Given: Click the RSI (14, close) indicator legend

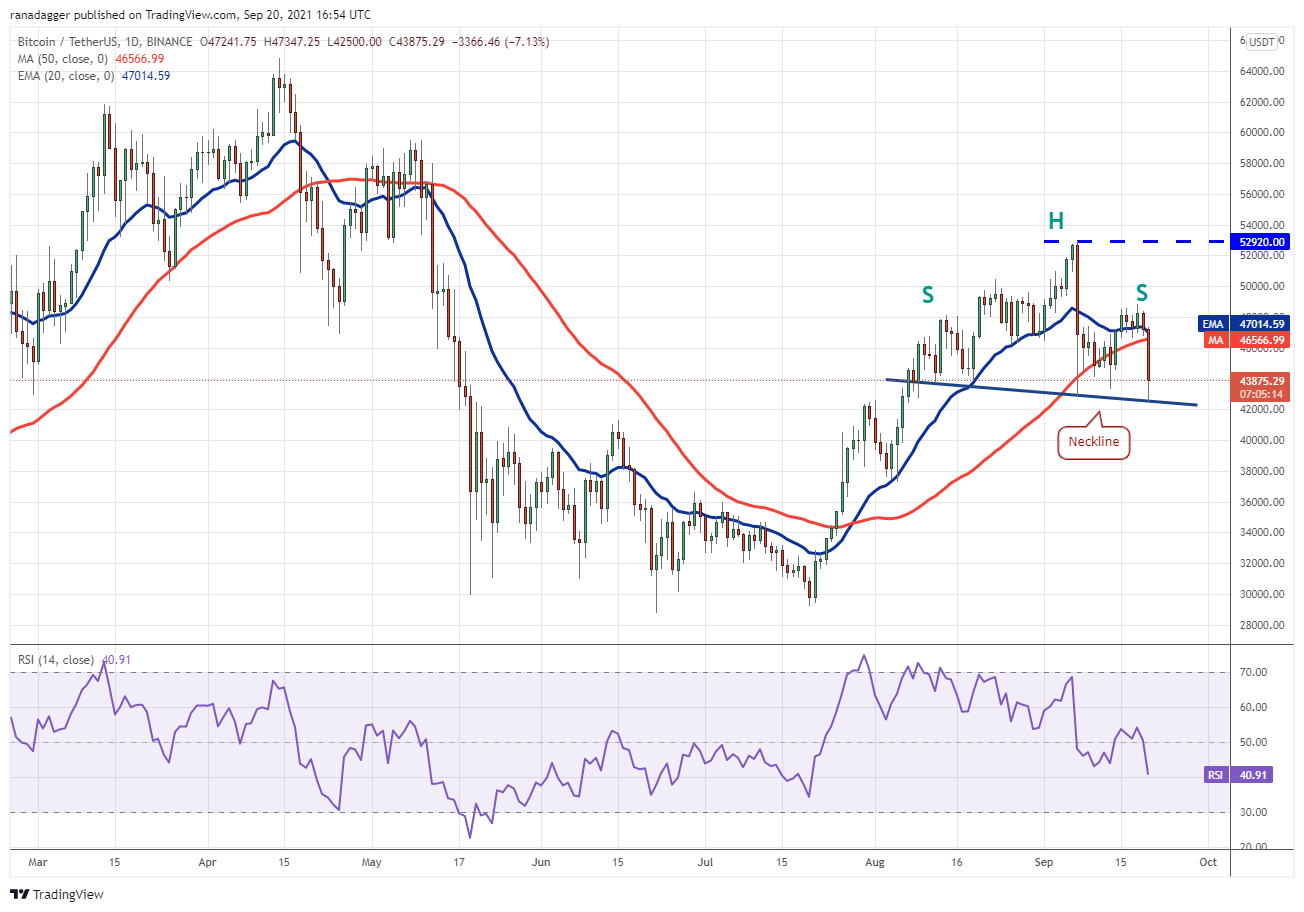Looking at the screenshot, I should point(75,660).
